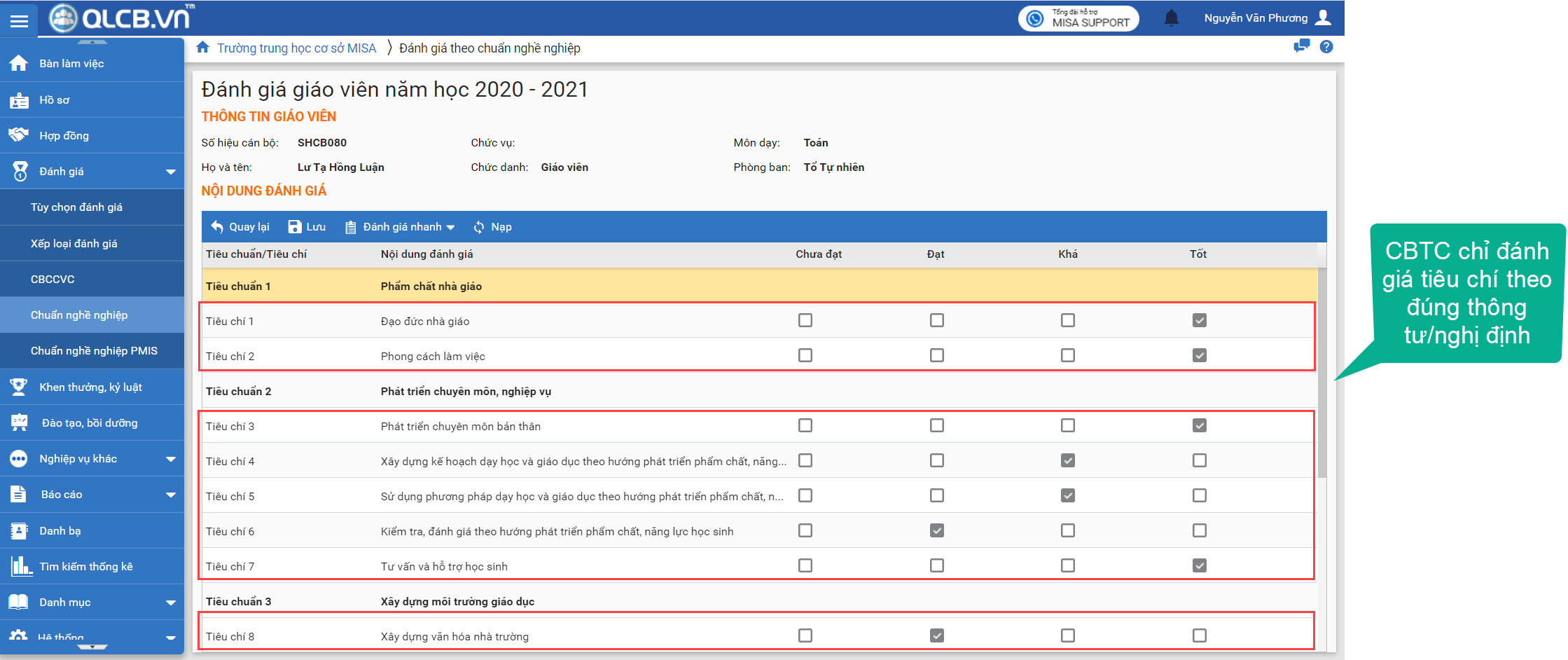Click the vertical scrollbar of the evaluation table
This screenshot has width=1568, height=660.
click(1321, 372)
